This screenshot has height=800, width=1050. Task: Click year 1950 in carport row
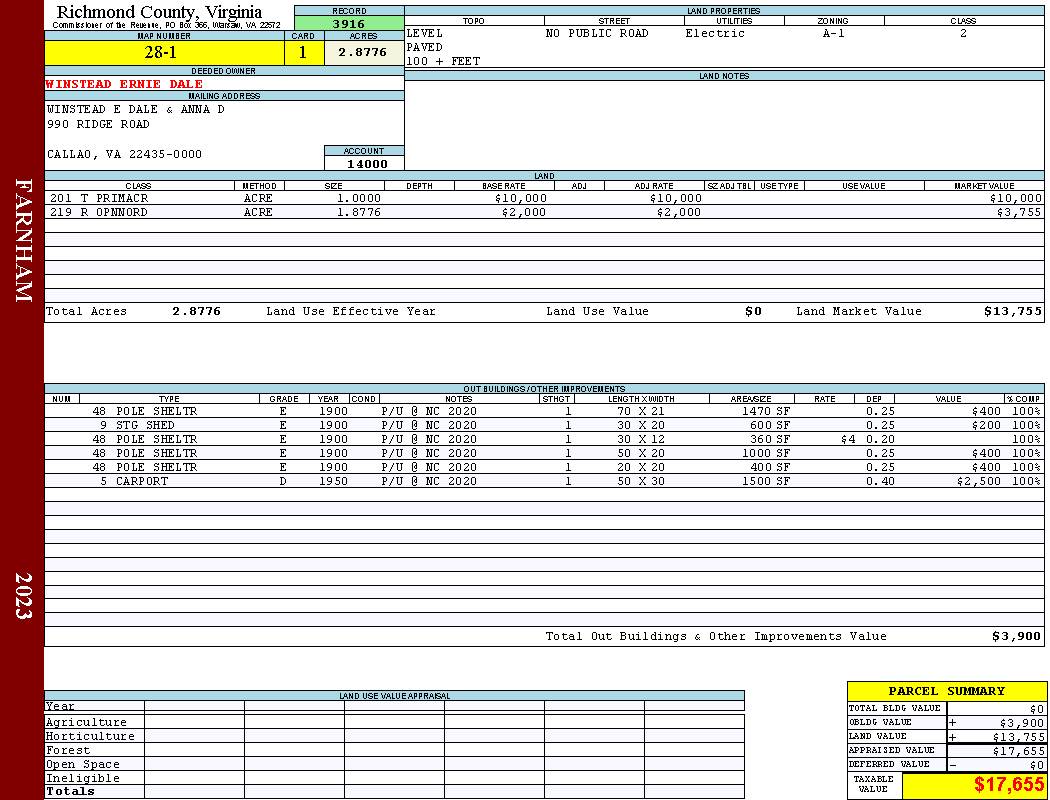333,481
